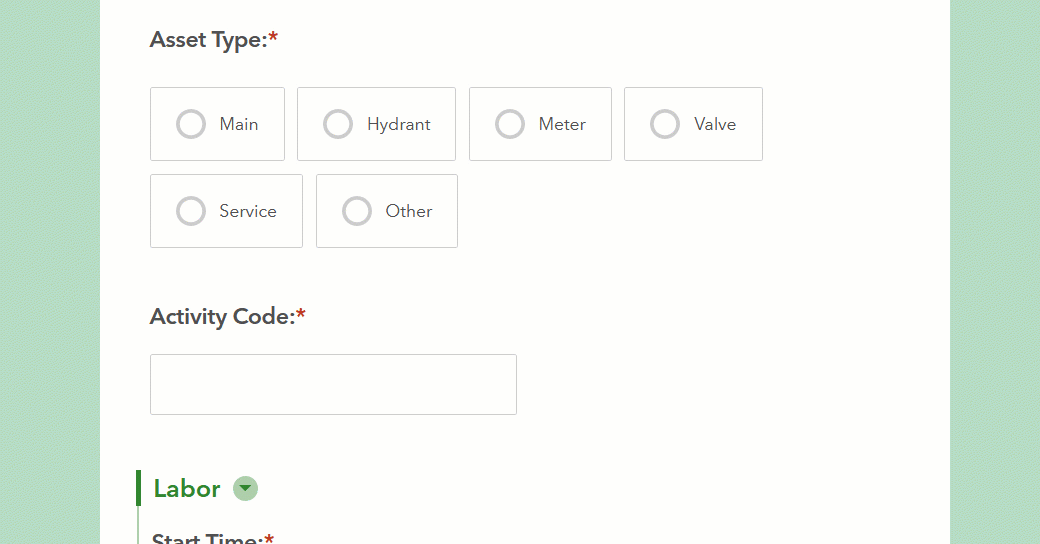This screenshot has width=1040, height=544.
Task: Click the "Hydrant" option label text
Action: tap(398, 124)
